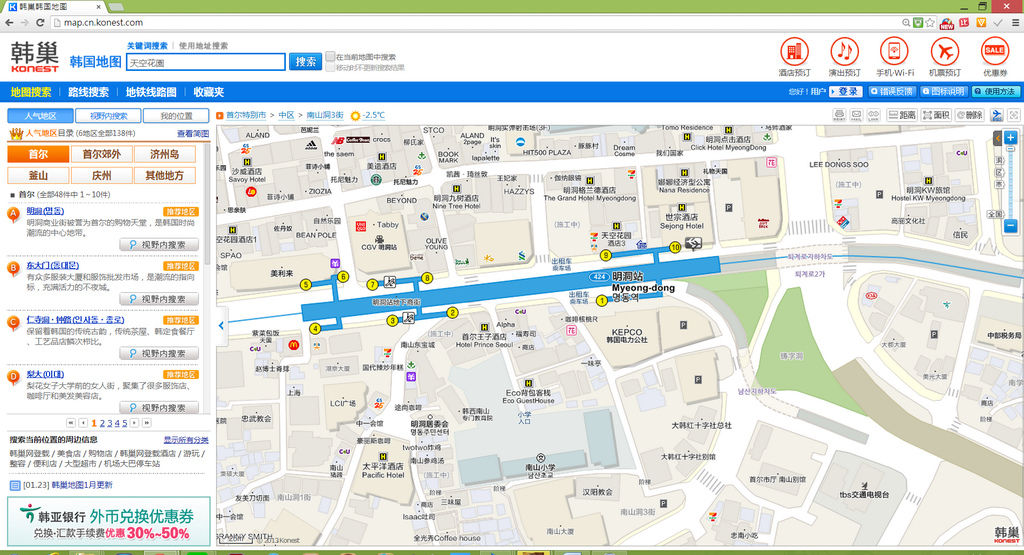
Task: Select 使用地址搜索 search mode
Action: [203, 46]
